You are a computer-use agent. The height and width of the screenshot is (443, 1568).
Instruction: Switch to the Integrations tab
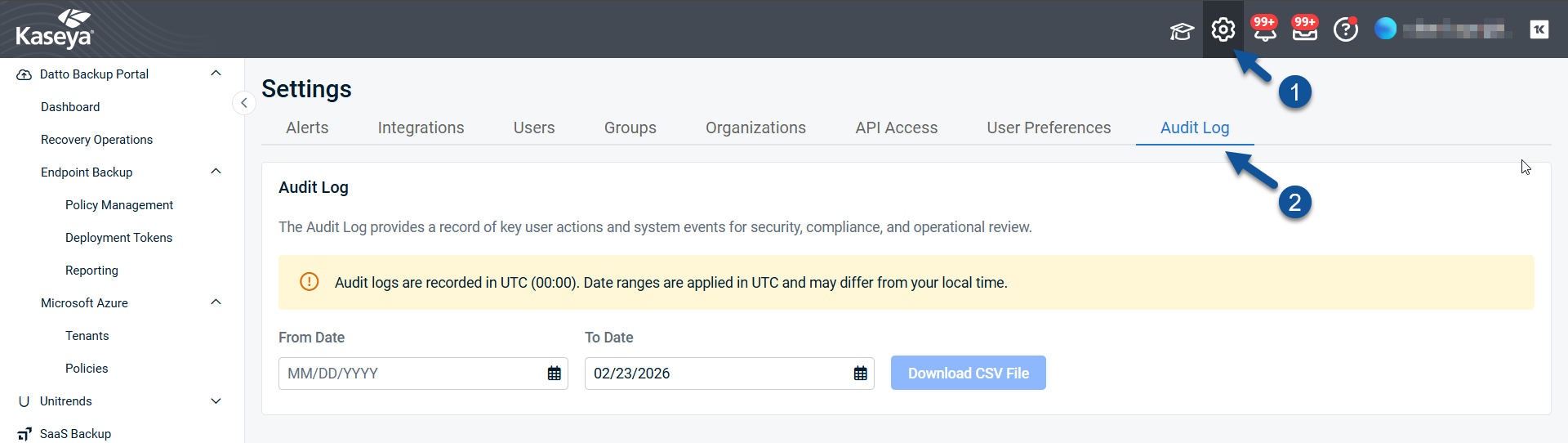pos(421,128)
